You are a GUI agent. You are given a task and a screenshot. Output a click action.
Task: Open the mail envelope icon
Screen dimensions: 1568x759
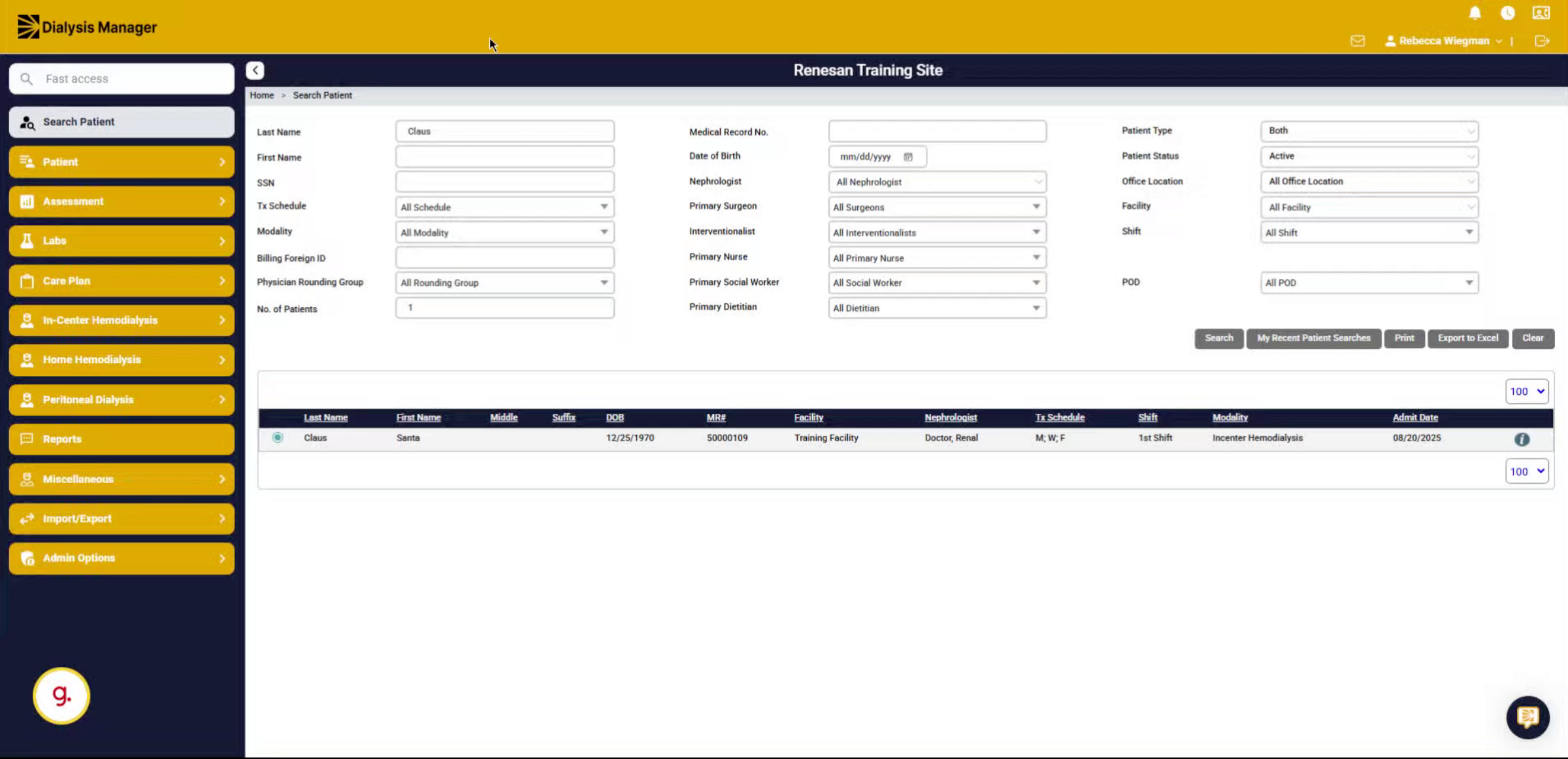coord(1358,41)
